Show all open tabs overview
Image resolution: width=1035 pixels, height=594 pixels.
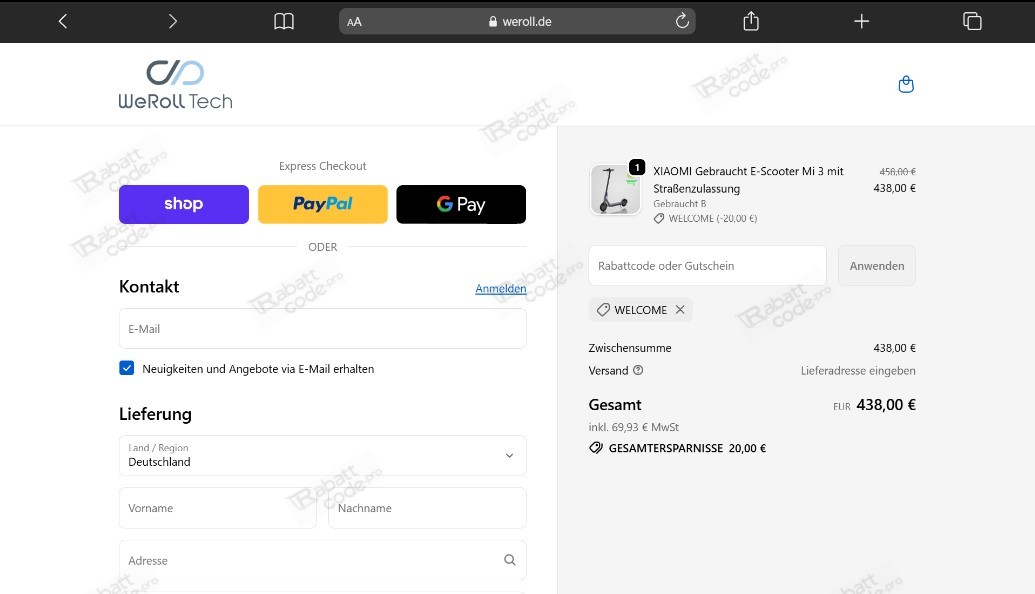coord(971,21)
